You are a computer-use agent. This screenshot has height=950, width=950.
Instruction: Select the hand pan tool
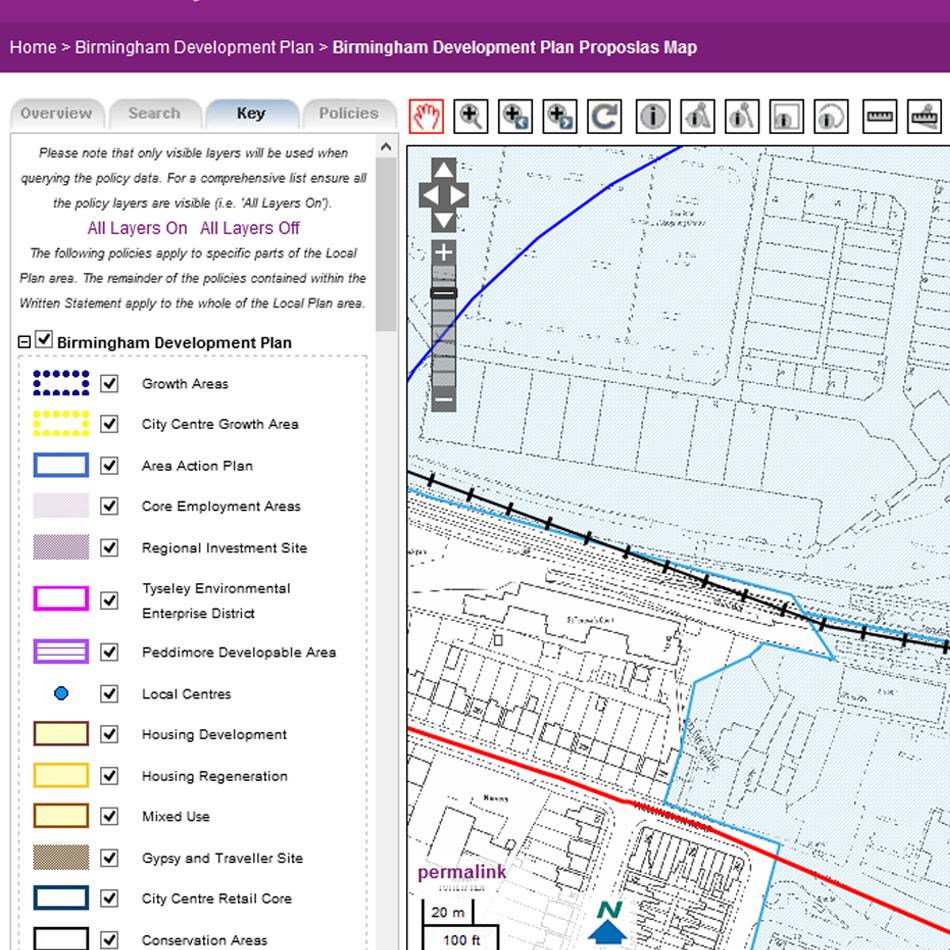coord(426,117)
